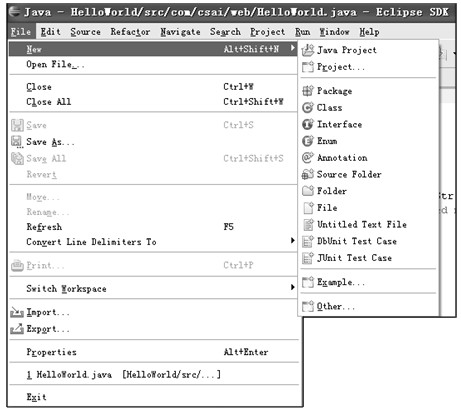Image resolution: width=461 pixels, height=413 pixels.
Task: Click the Other... wizard icon
Action: click(308, 306)
